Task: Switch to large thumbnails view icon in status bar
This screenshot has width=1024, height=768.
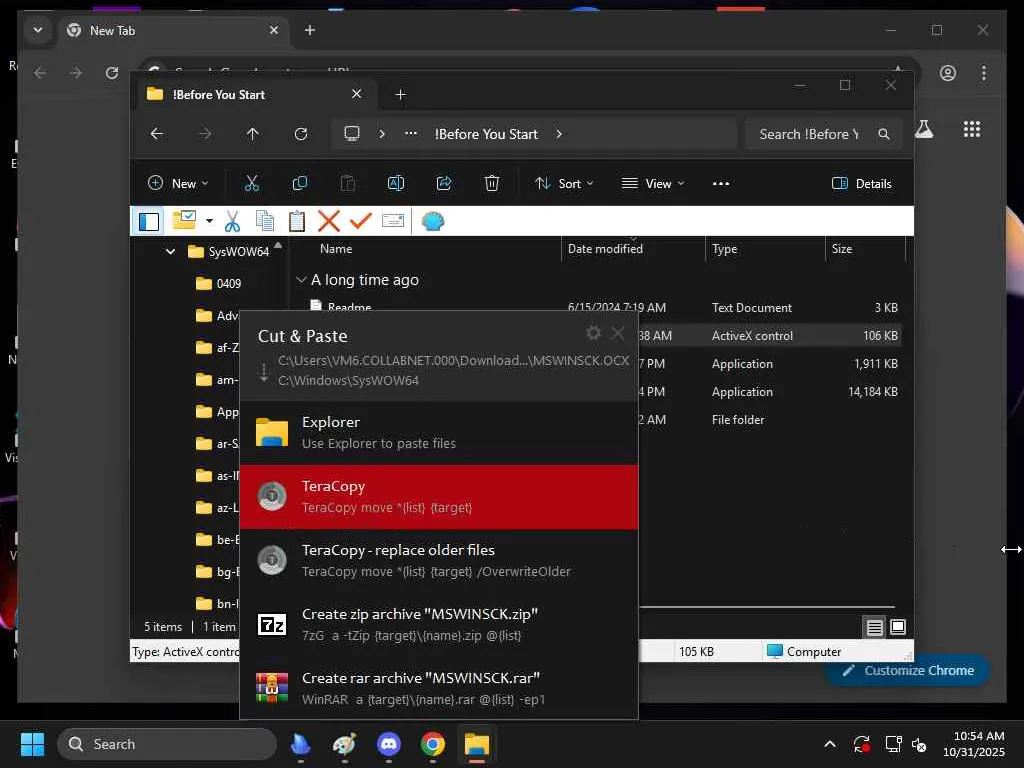Action: pyautogui.click(x=898, y=628)
